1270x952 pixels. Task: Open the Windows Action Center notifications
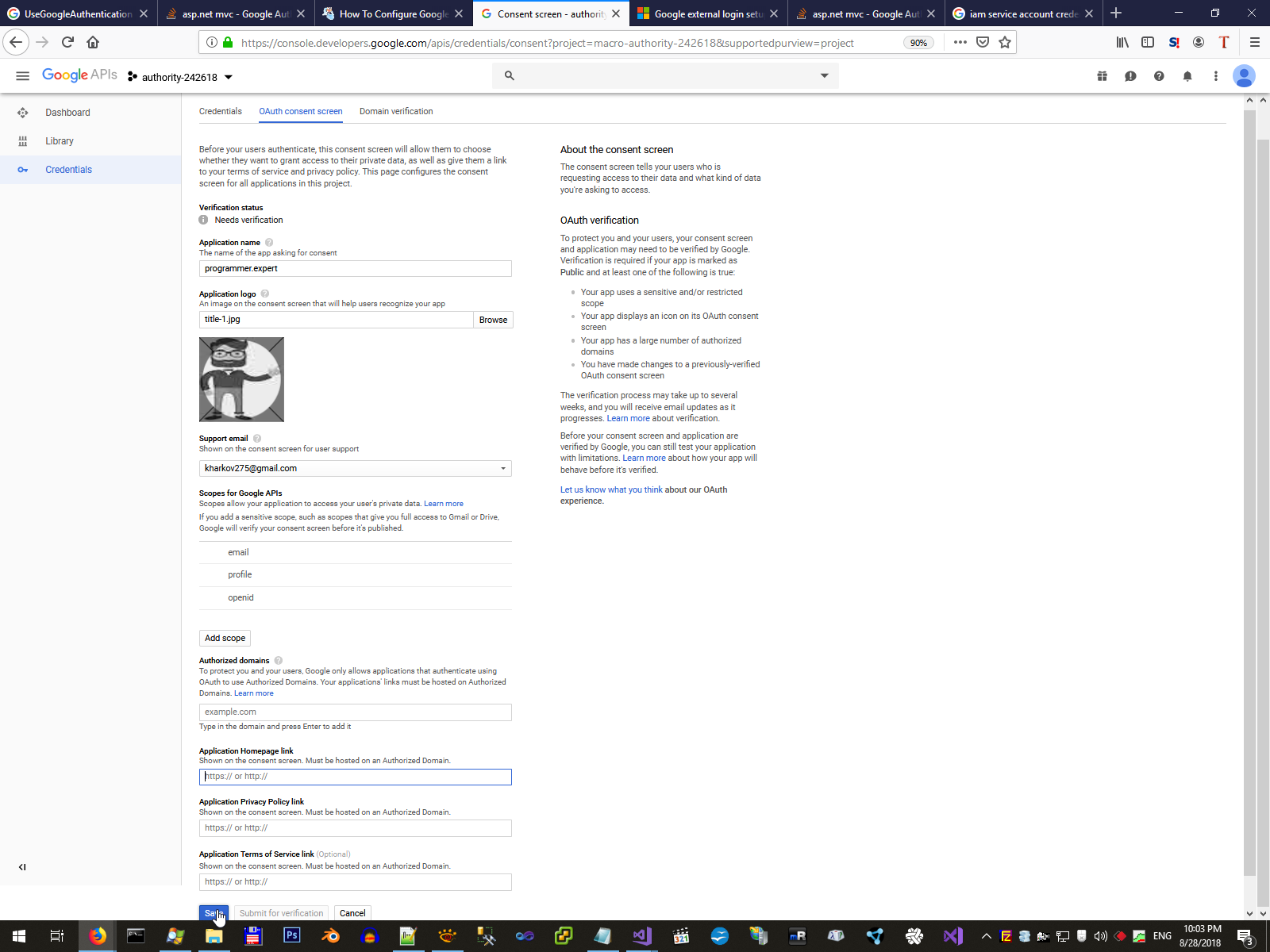pos(1245,937)
